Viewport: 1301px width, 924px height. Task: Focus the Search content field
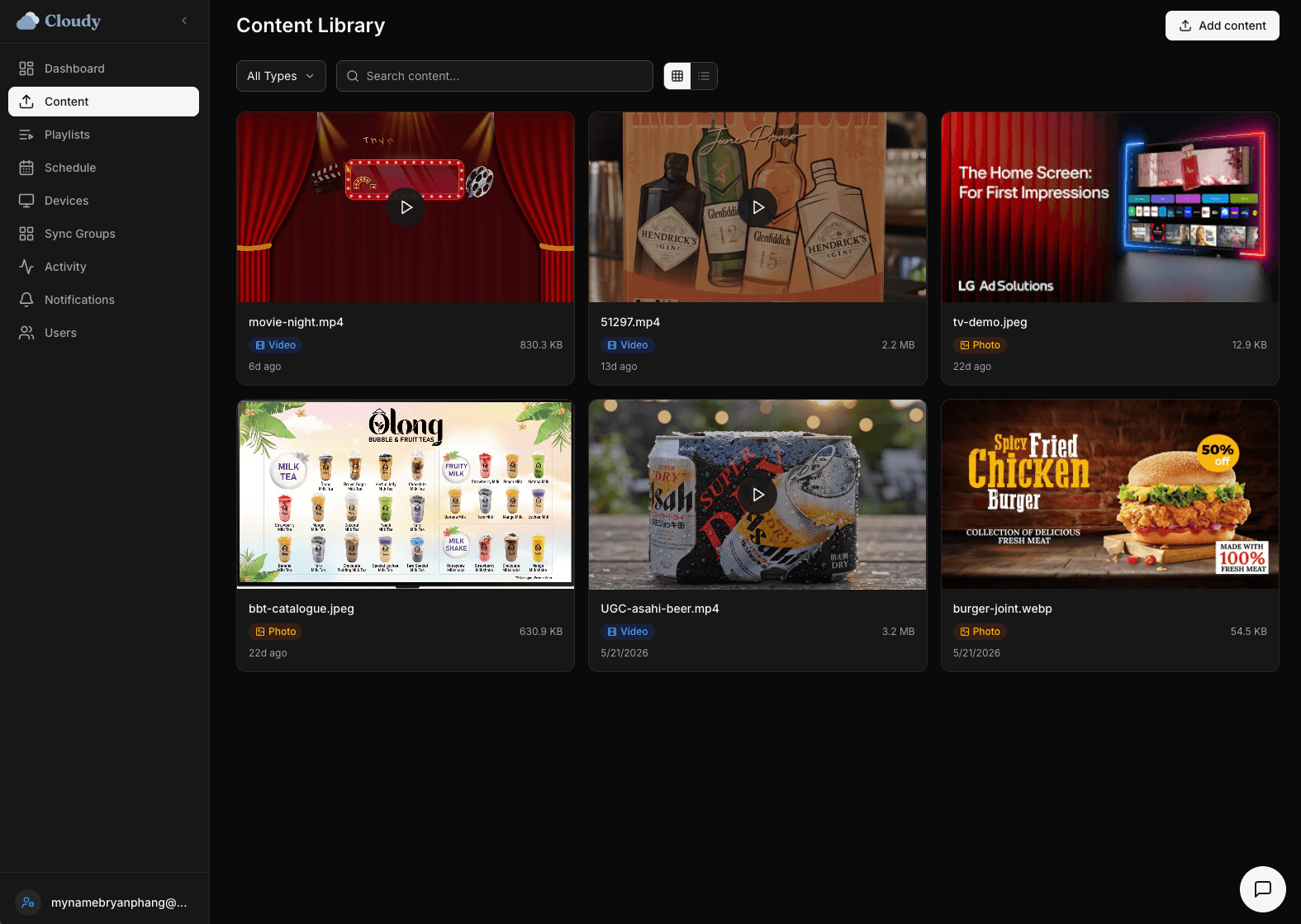pyautogui.click(x=495, y=76)
